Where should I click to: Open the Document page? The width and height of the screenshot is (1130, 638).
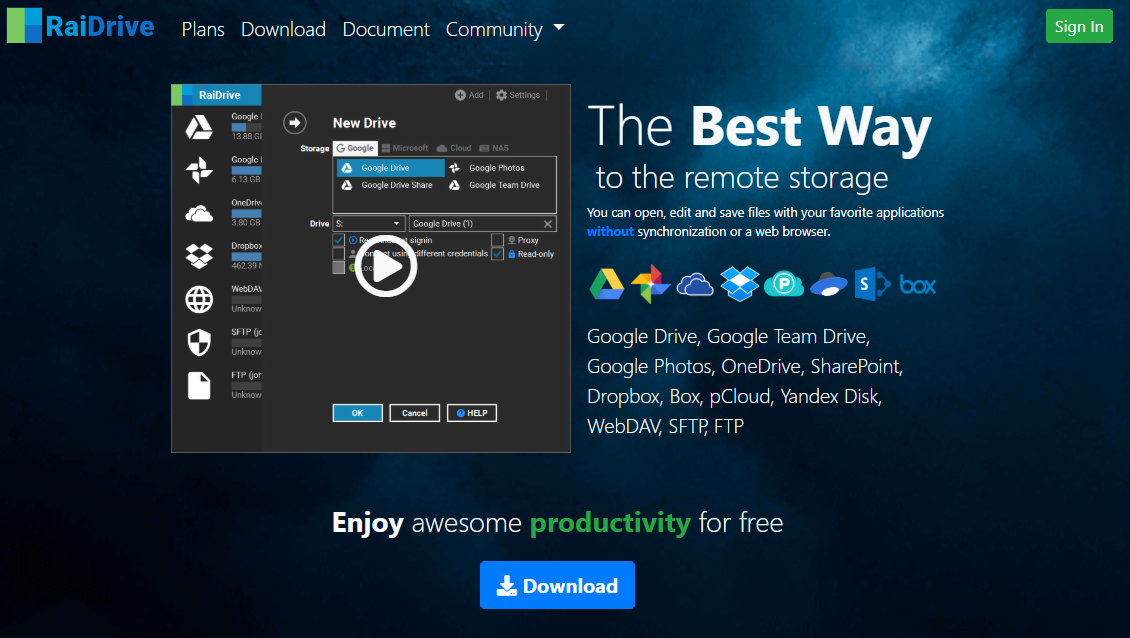click(x=386, y=29)
